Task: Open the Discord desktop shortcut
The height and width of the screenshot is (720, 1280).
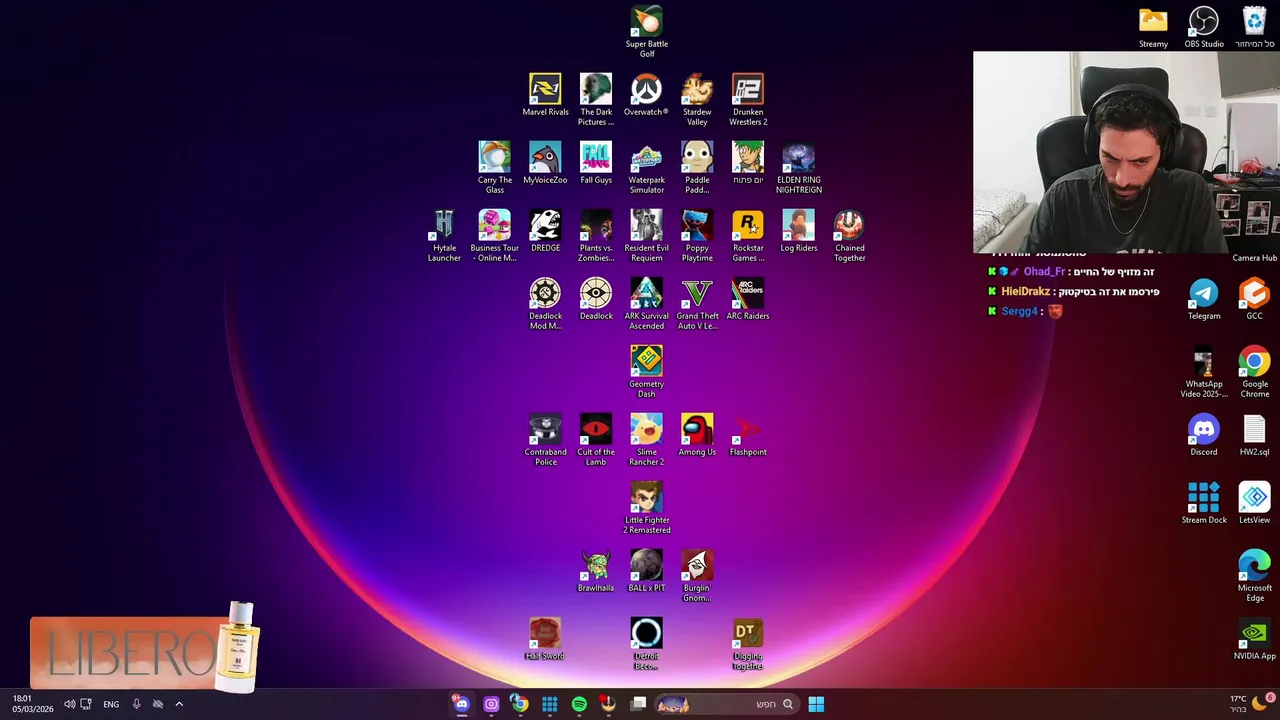Action: [x=1204, y=435]
